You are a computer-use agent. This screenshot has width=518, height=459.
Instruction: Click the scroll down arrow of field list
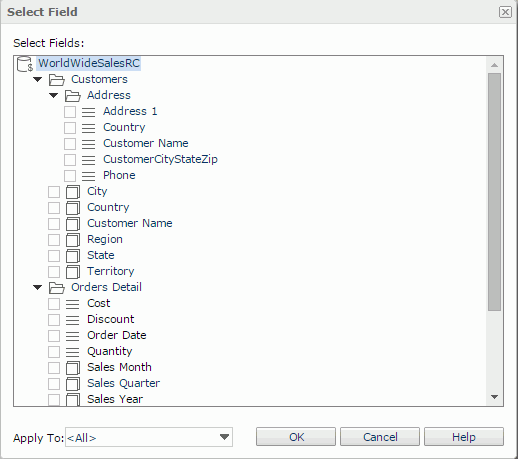[495, 397]
